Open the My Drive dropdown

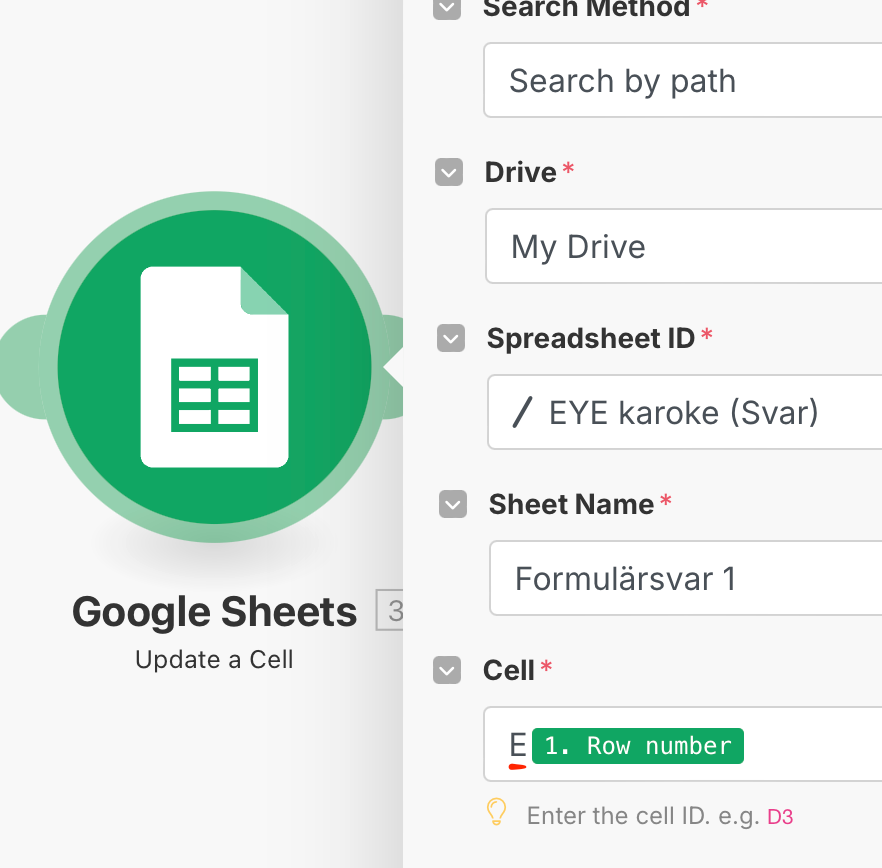pyautogui.click(x=684, y=246)
